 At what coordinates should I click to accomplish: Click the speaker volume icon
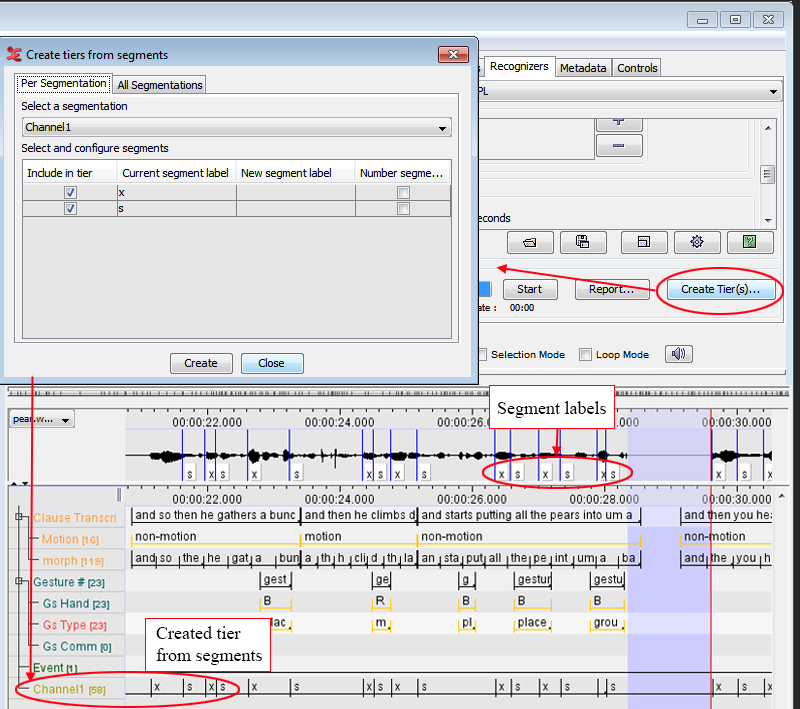680,354
